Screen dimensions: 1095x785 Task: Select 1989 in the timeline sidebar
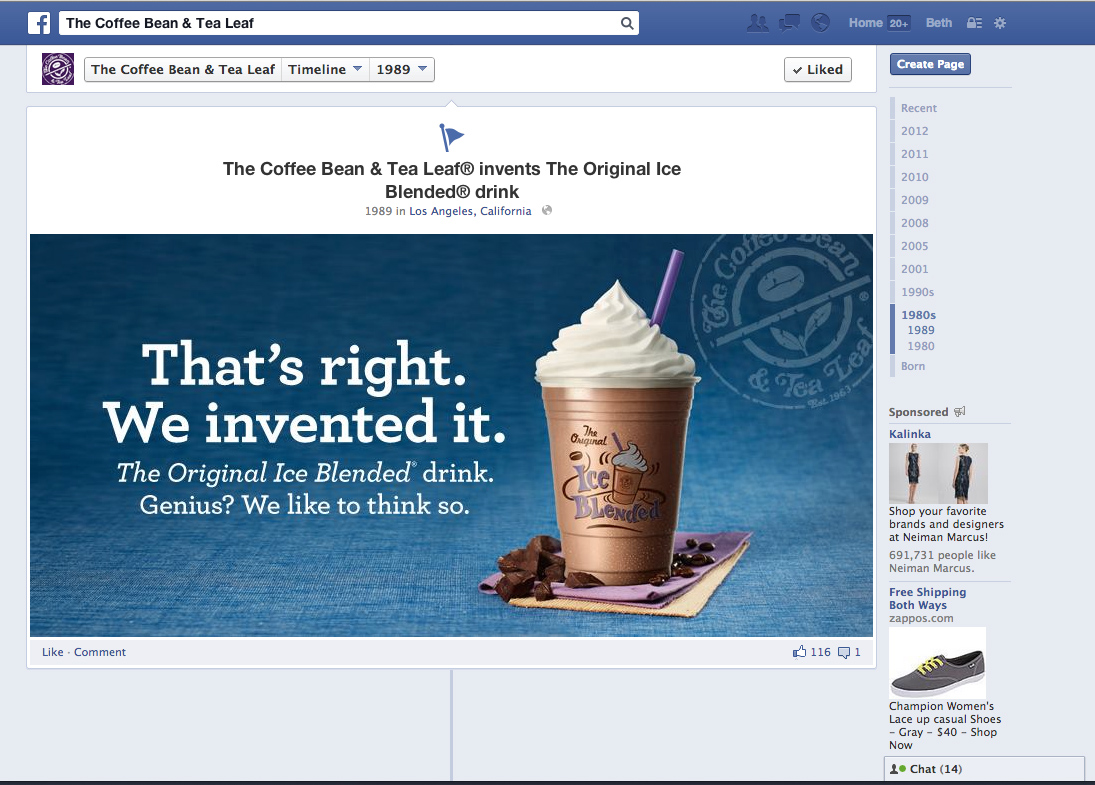pyautogui.click(x=920, y=330)
